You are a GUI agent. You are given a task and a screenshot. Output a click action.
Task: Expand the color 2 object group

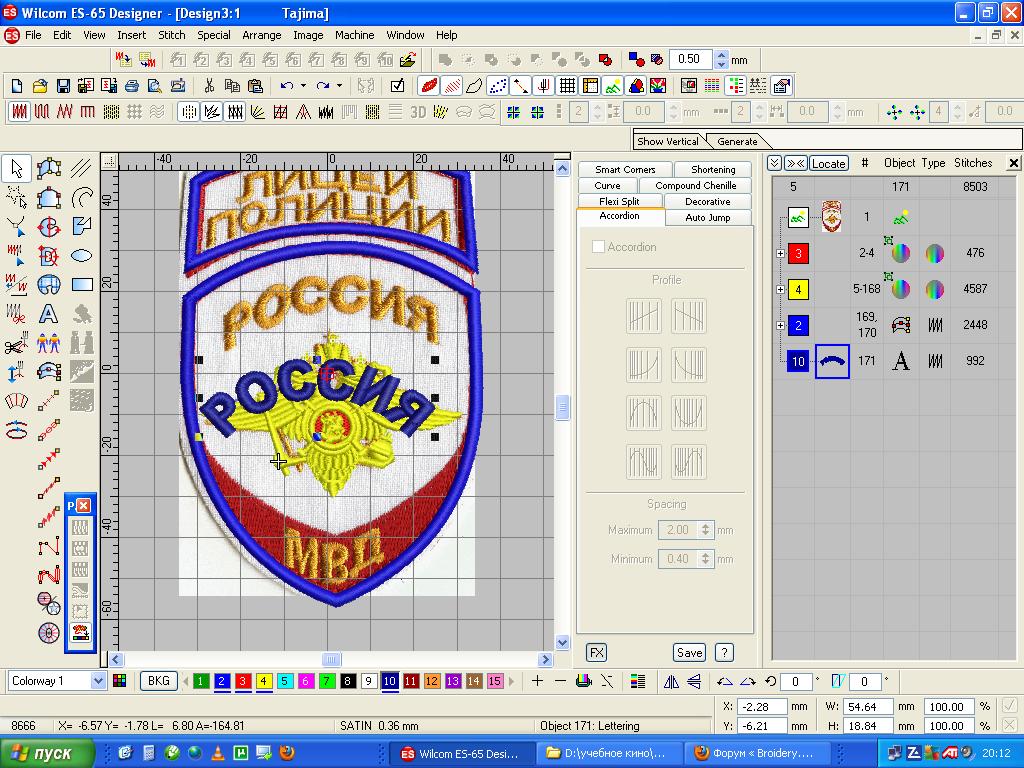pos(780,326)
